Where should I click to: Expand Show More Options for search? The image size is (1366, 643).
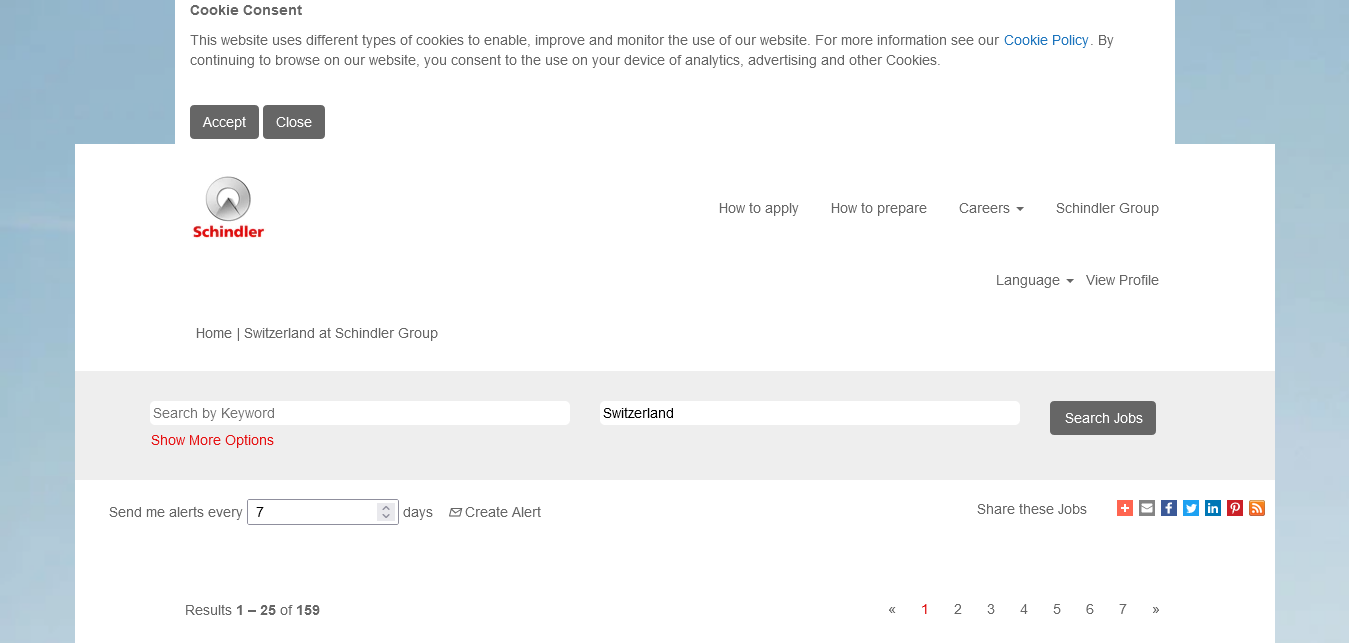pyautogui.click(x=212, y=440)
